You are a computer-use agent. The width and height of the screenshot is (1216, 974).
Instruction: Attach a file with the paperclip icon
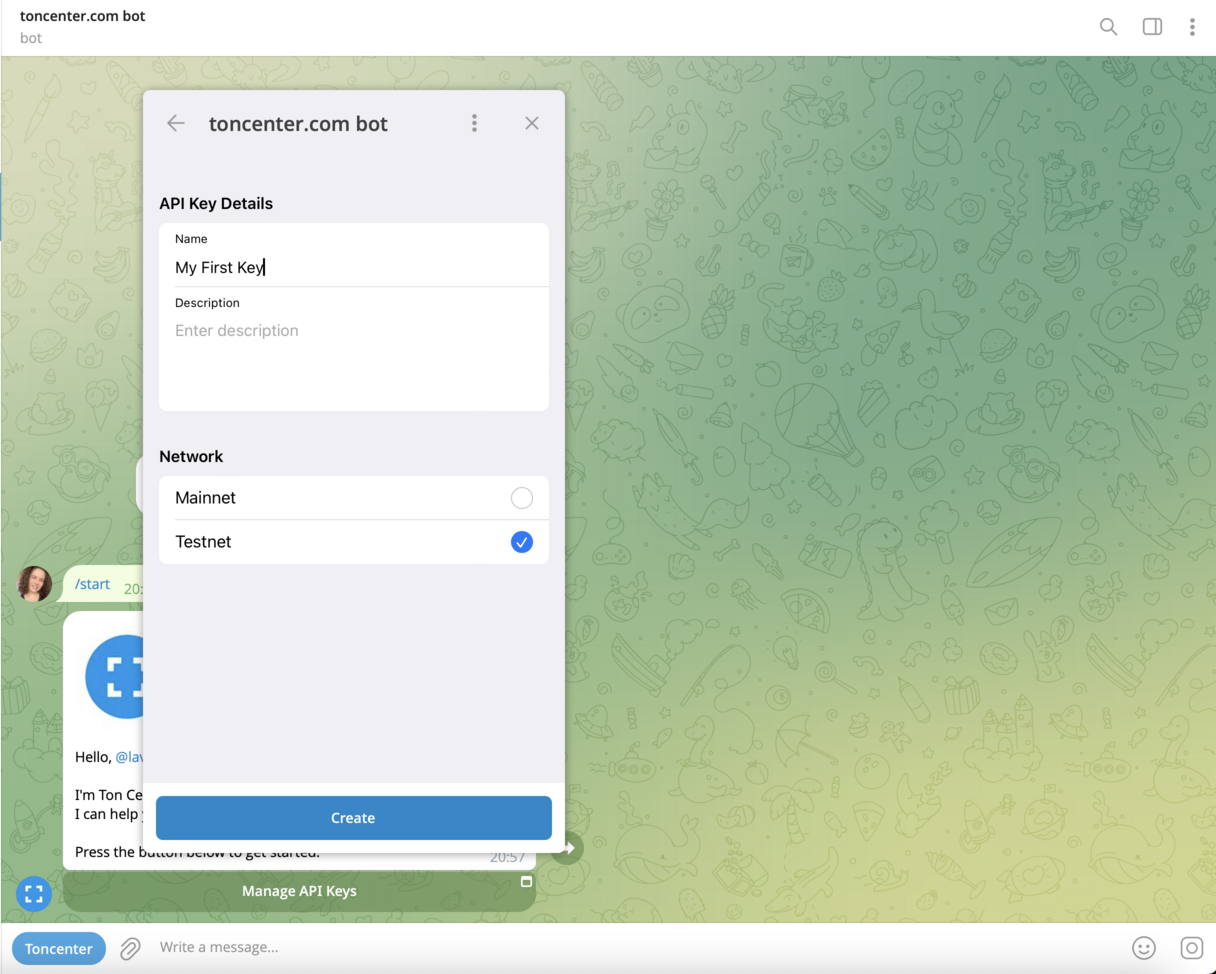pos(128,947)
